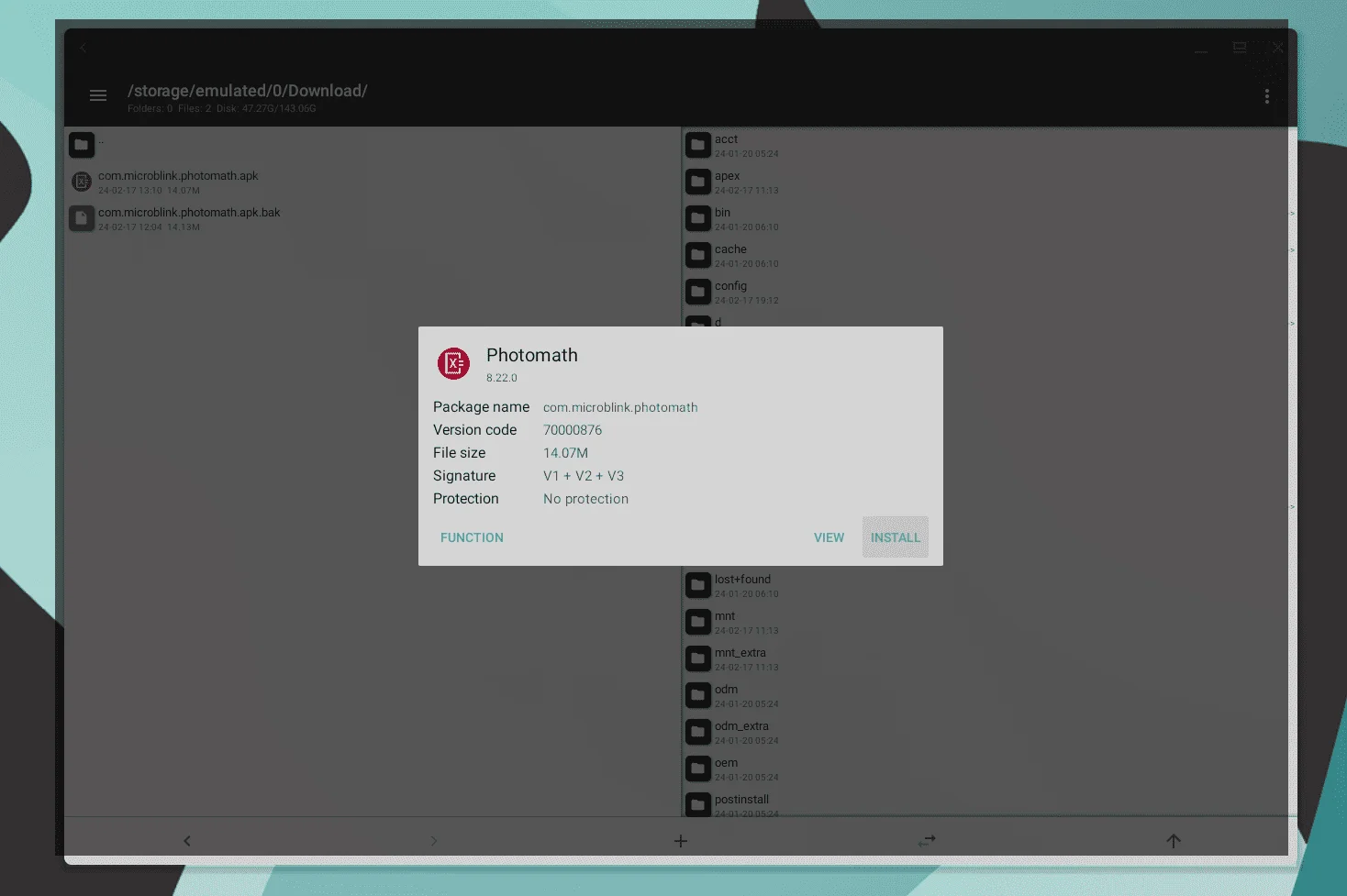Click the plus add button
The width and height of the screenshot is (1347, 896).
point(681,841)
